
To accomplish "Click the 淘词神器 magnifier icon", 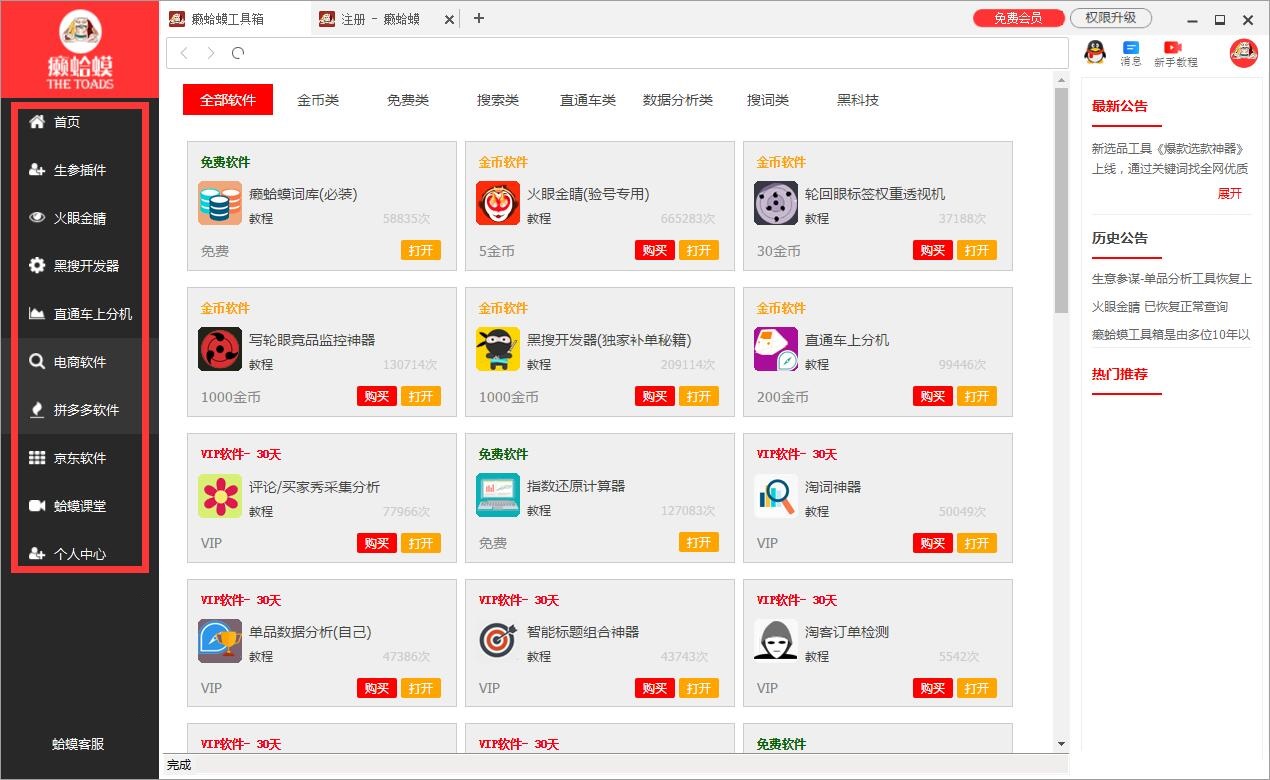I will click(x=776, y=495).
